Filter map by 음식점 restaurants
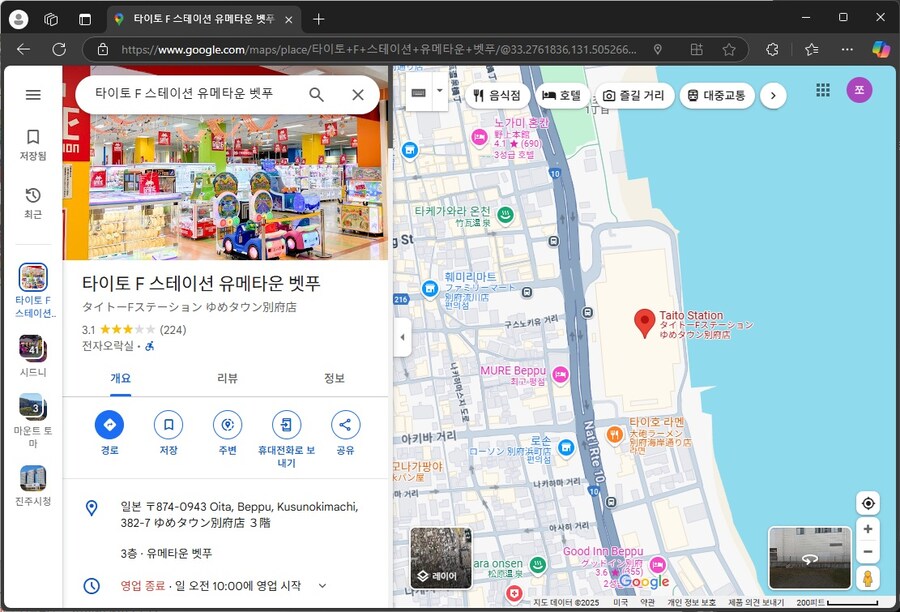The image size is (900, 612). (497, 95)
